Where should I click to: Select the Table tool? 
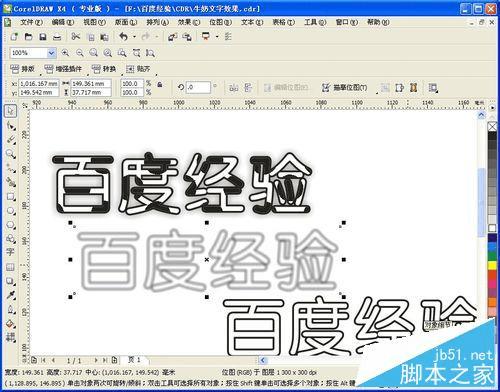pyautogui.click(x=10, y=267)
